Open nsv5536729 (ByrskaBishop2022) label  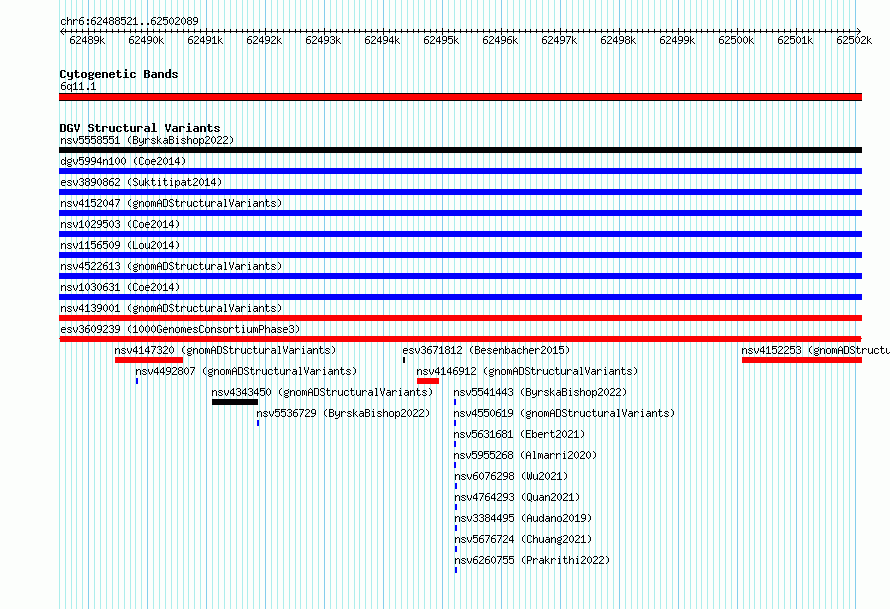click(343, 413)
